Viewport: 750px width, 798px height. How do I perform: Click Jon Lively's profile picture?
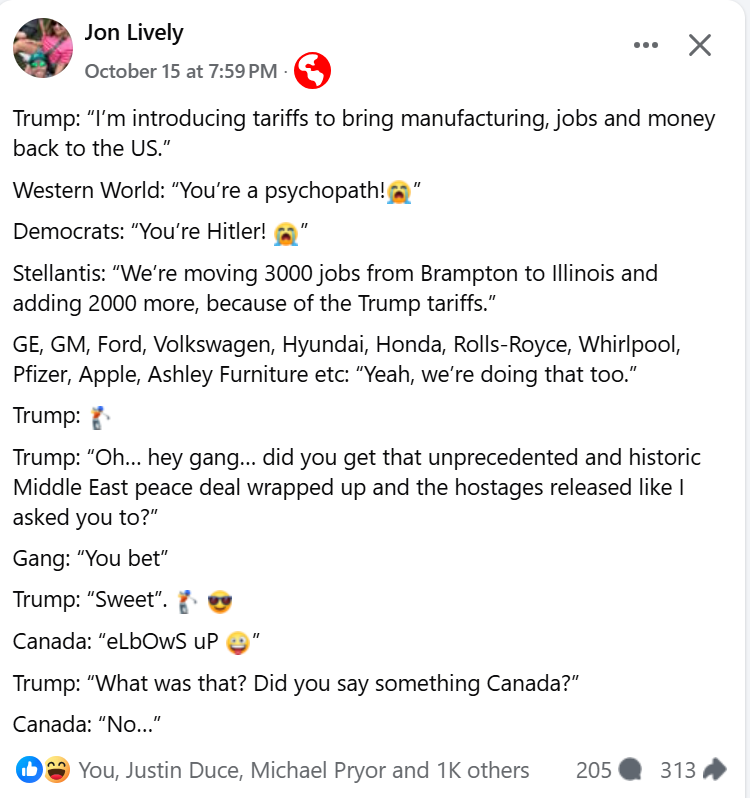42,47
